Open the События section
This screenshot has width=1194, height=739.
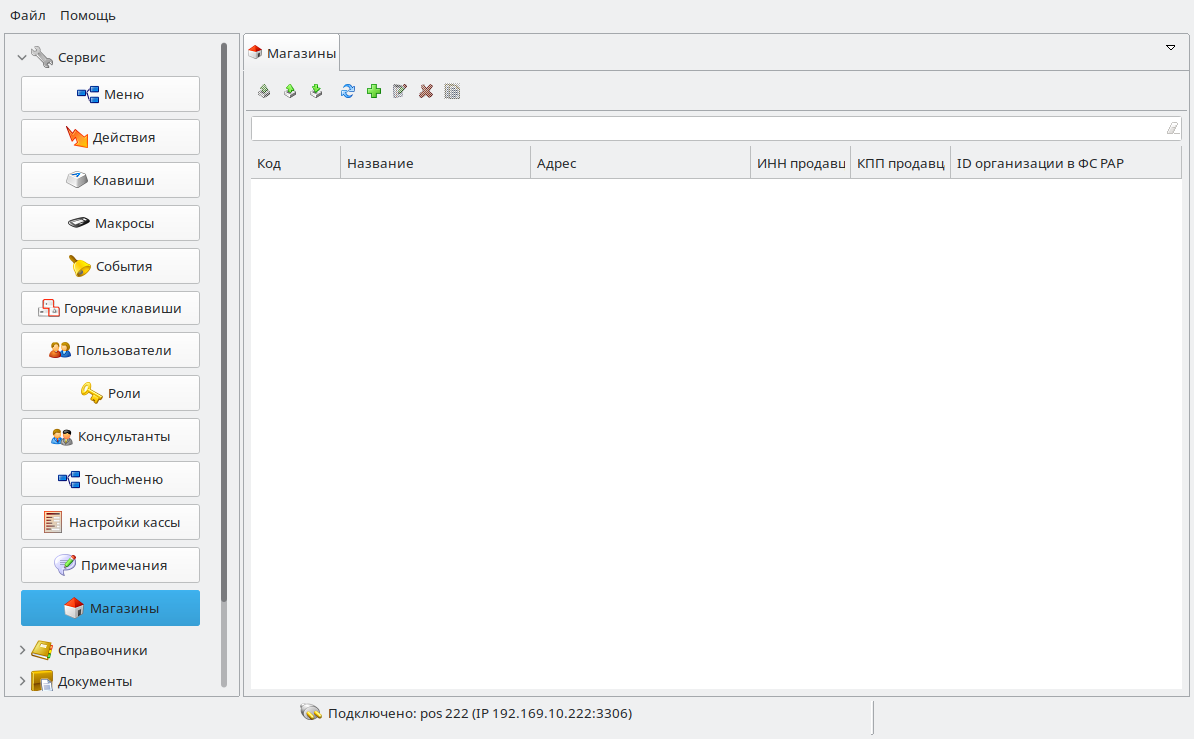pyautogui.click(x=110, y=266)
